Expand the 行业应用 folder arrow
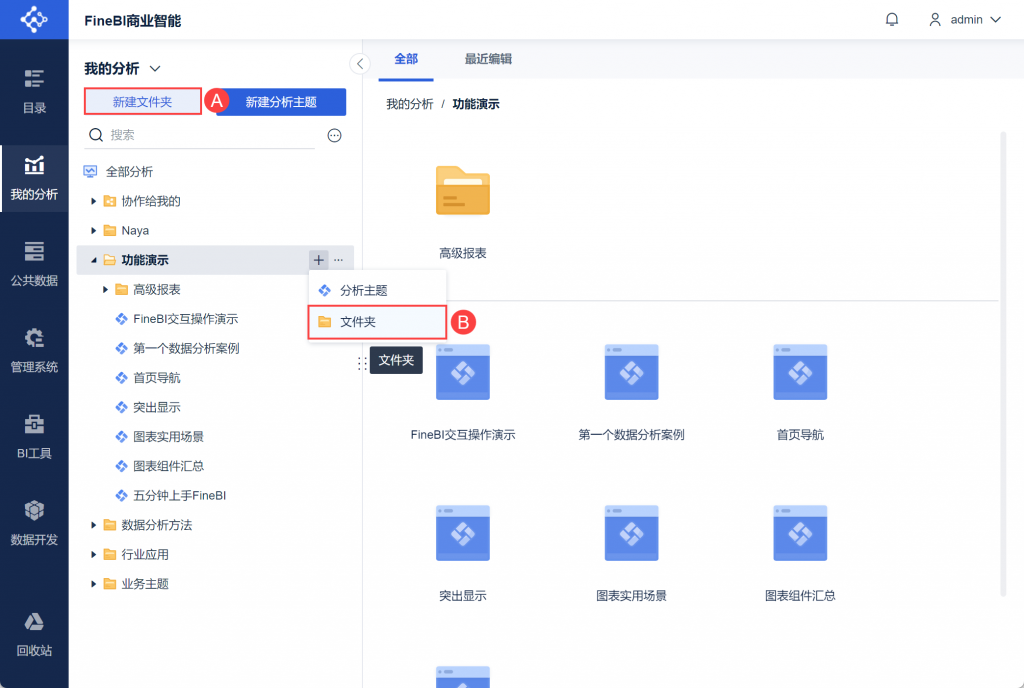Image resolution: width=1024 pixels, height=688 pixels. [x=93, y=554]
